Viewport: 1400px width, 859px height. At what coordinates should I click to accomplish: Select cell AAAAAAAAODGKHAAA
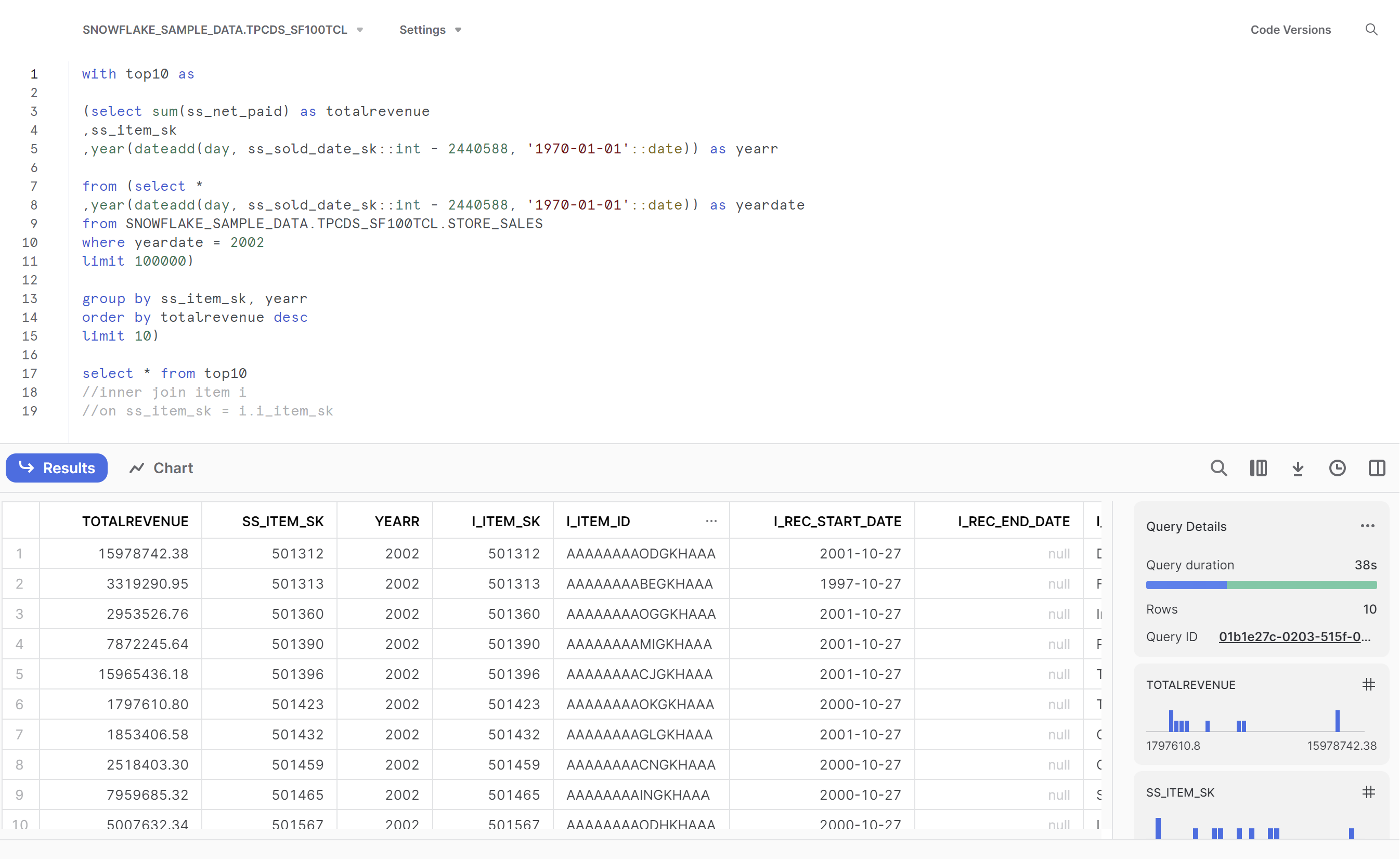(641, 554)
